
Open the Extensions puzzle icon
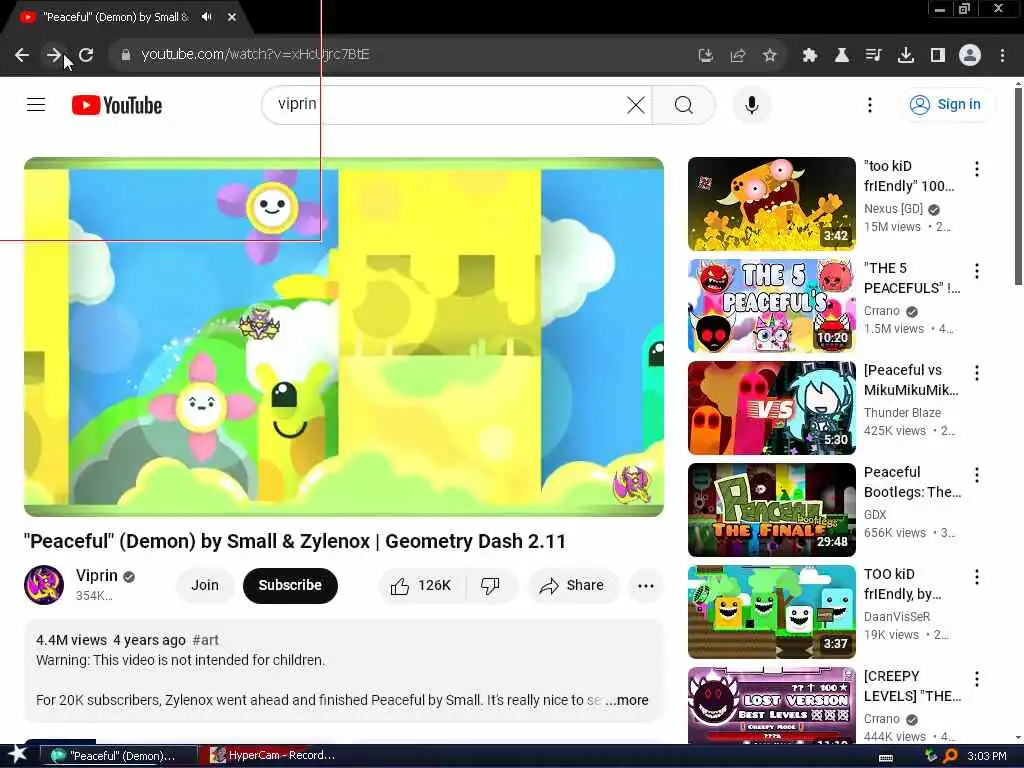point(810,56)
